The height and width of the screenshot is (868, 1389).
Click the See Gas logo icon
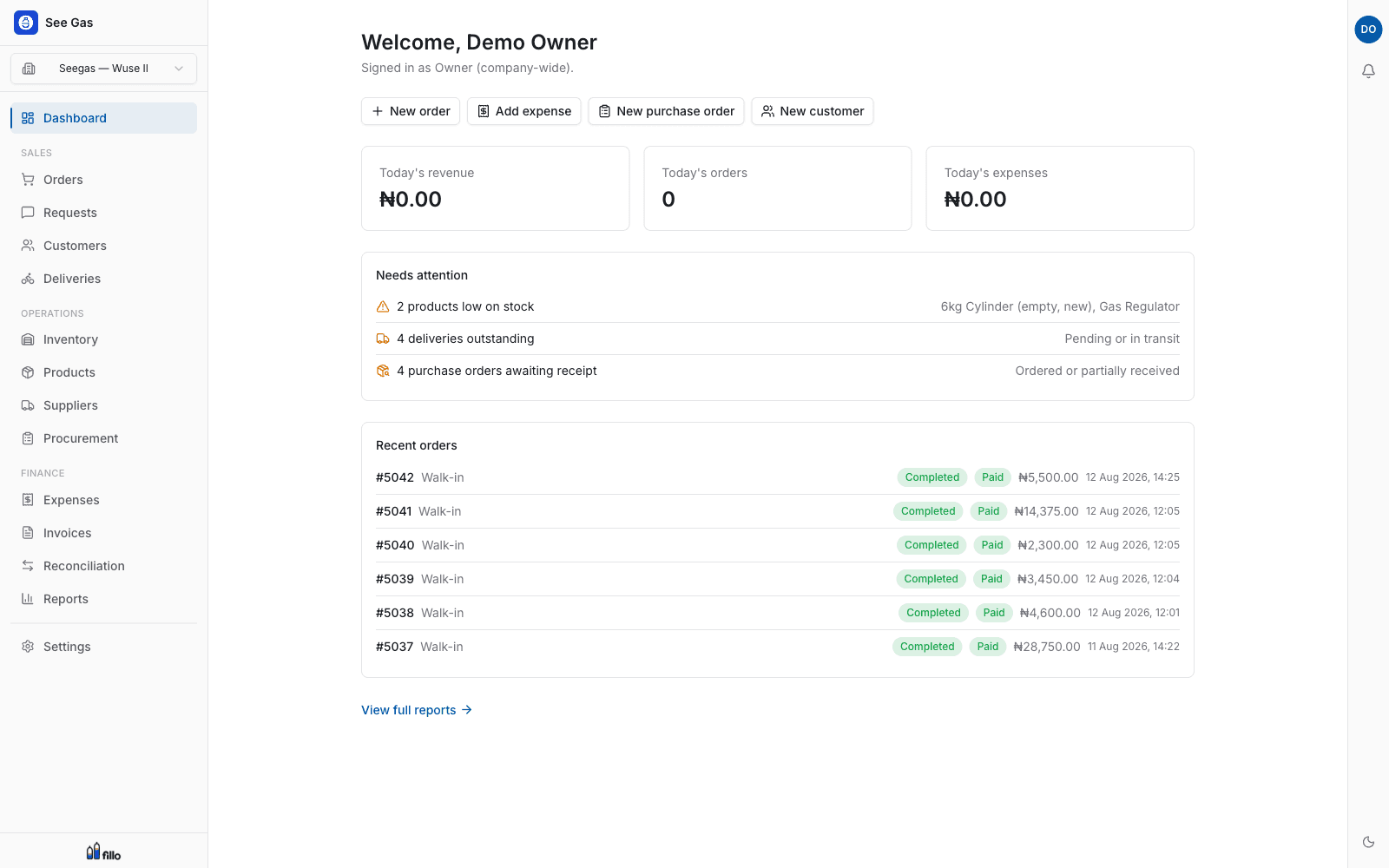point(26,23)
